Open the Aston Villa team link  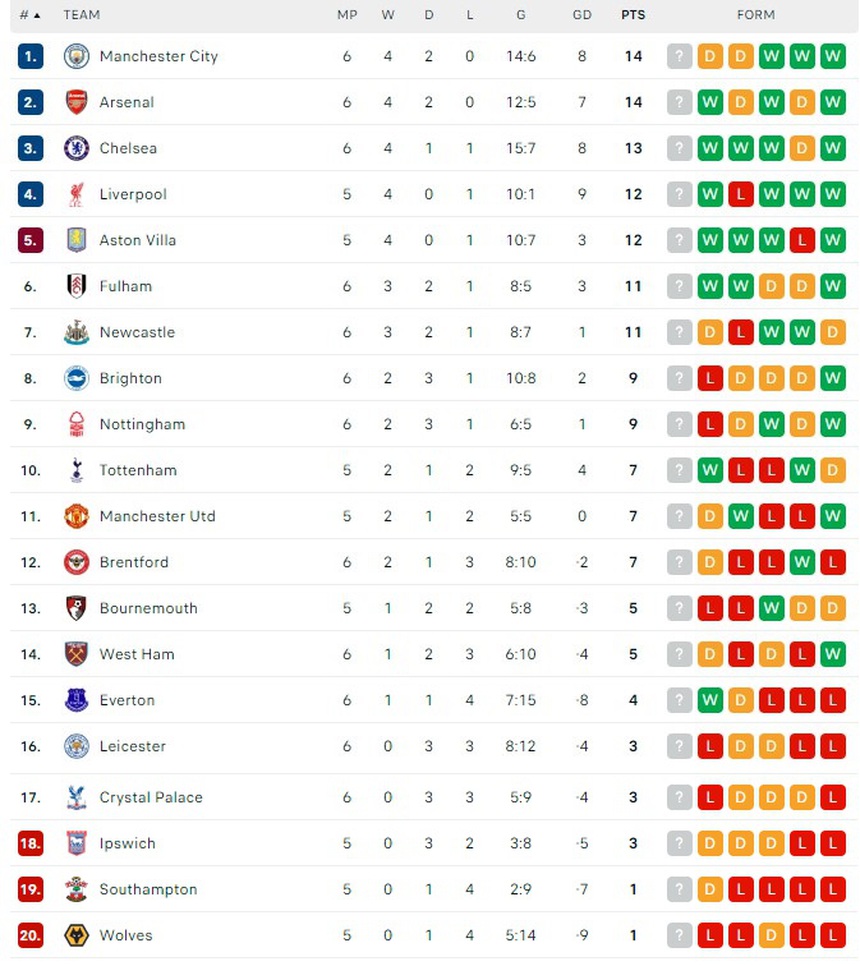click(138, 241)
